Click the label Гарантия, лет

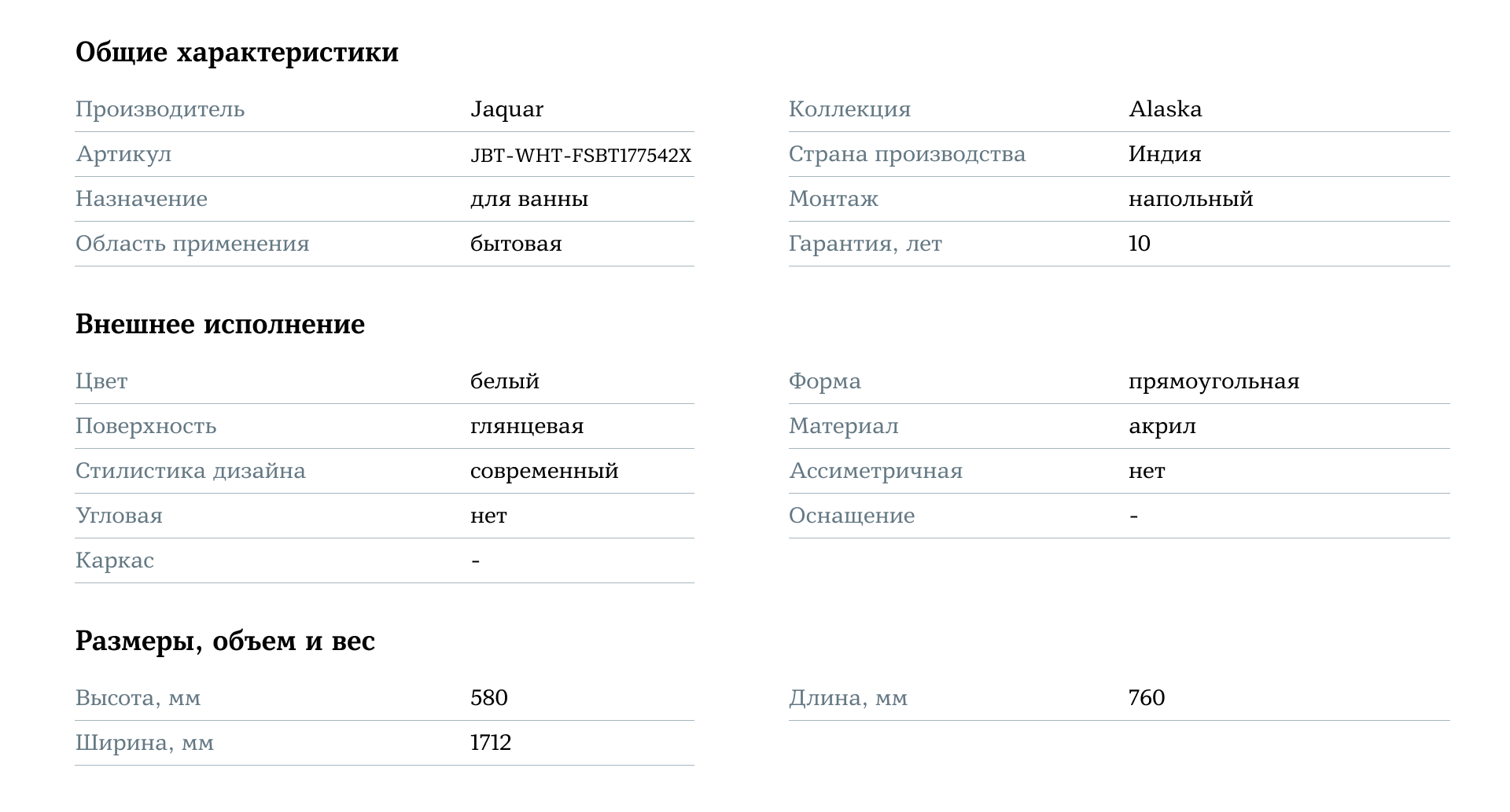pyautogui.click(x=865, y=244)
